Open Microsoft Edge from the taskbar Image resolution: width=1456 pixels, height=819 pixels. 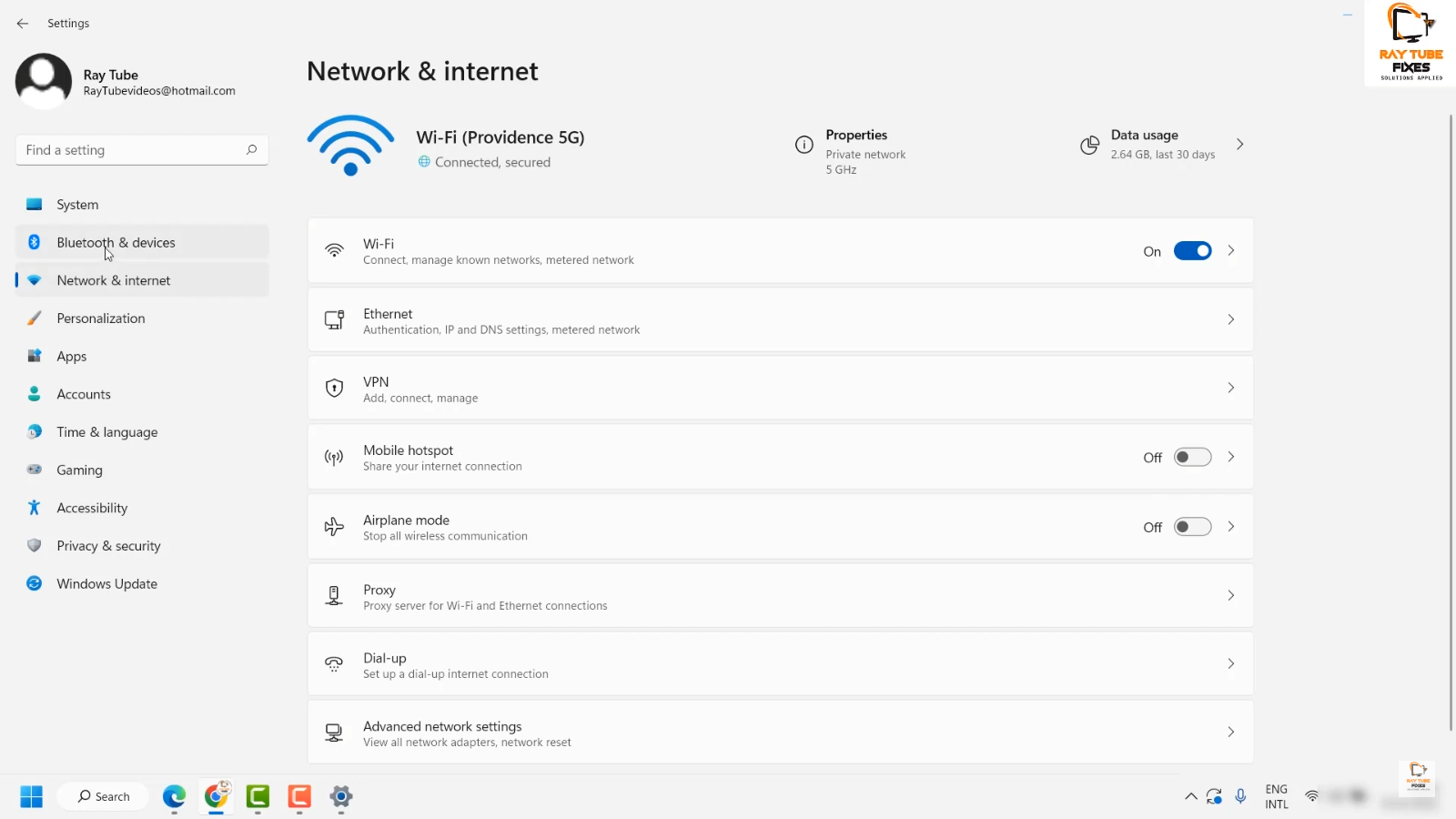point(174,797)
